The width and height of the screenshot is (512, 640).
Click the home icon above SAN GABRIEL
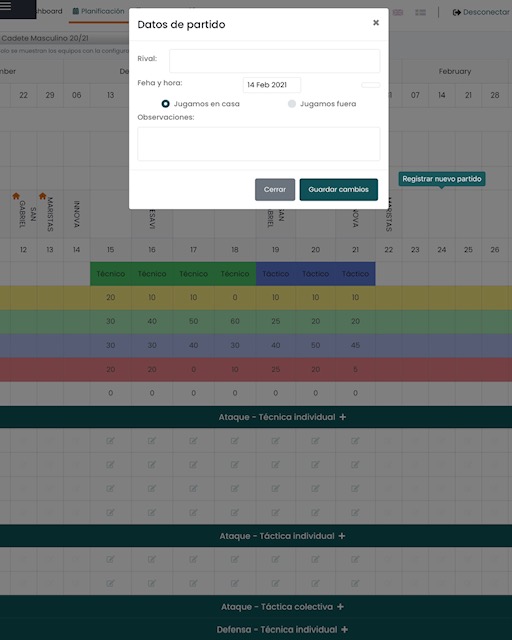tap(16, 196)
